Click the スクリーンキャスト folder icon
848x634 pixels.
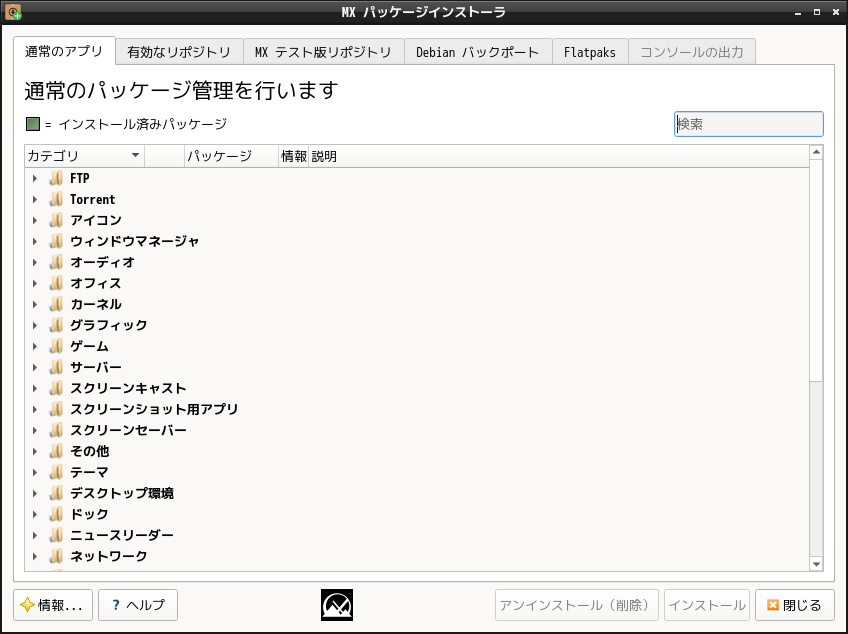56,388
